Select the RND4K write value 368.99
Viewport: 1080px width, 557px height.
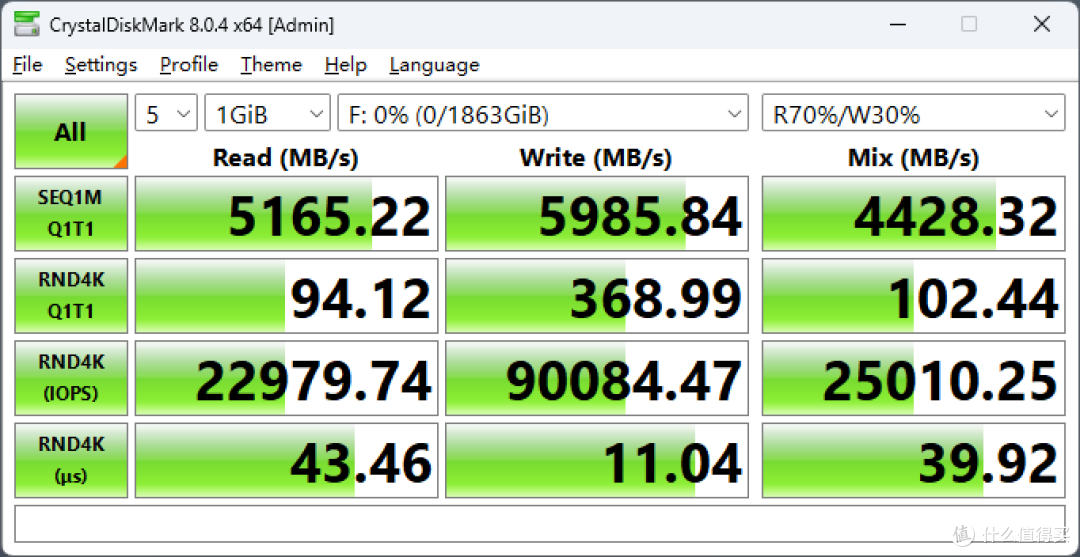point(596,296)
